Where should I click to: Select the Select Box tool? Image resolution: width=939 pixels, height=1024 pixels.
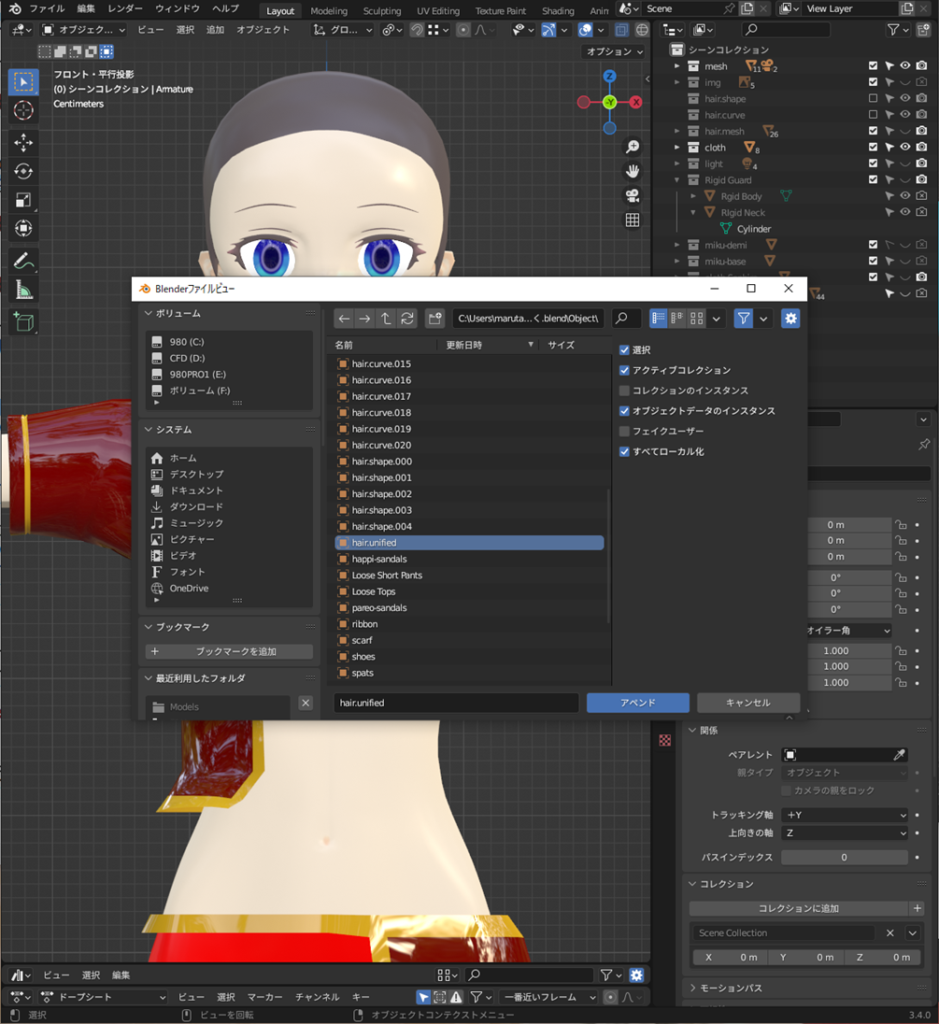24,82
